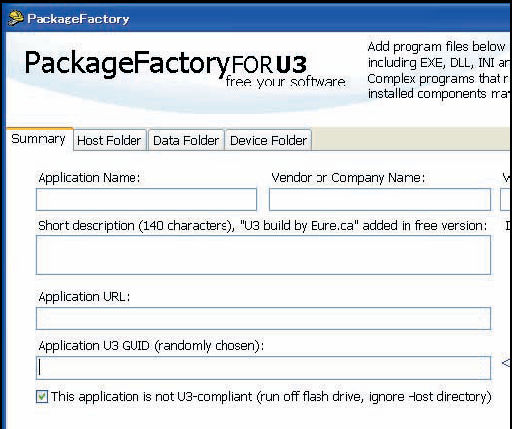Click the 'free your software' tagline

tap(285, 82)
